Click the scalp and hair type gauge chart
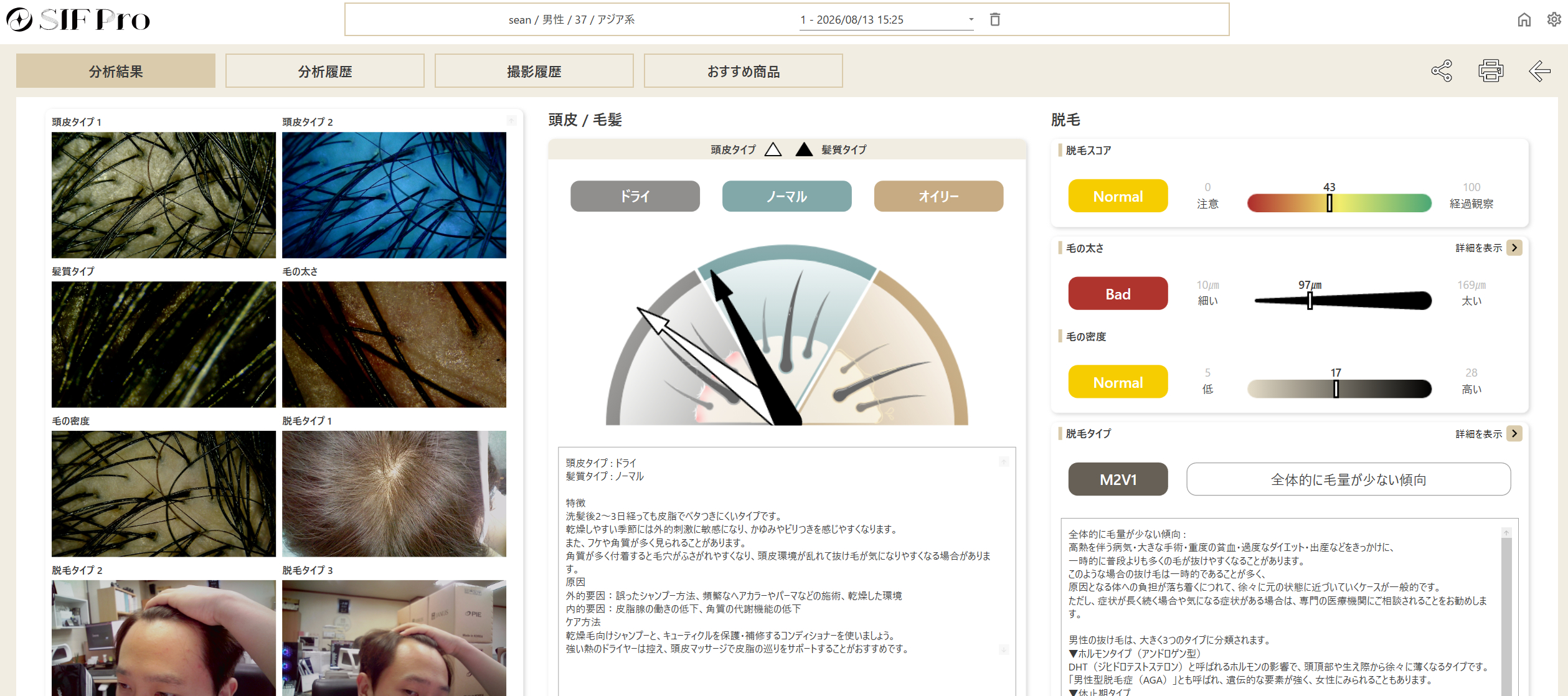This screenshot has width=1568, height=696. [787, 335]
